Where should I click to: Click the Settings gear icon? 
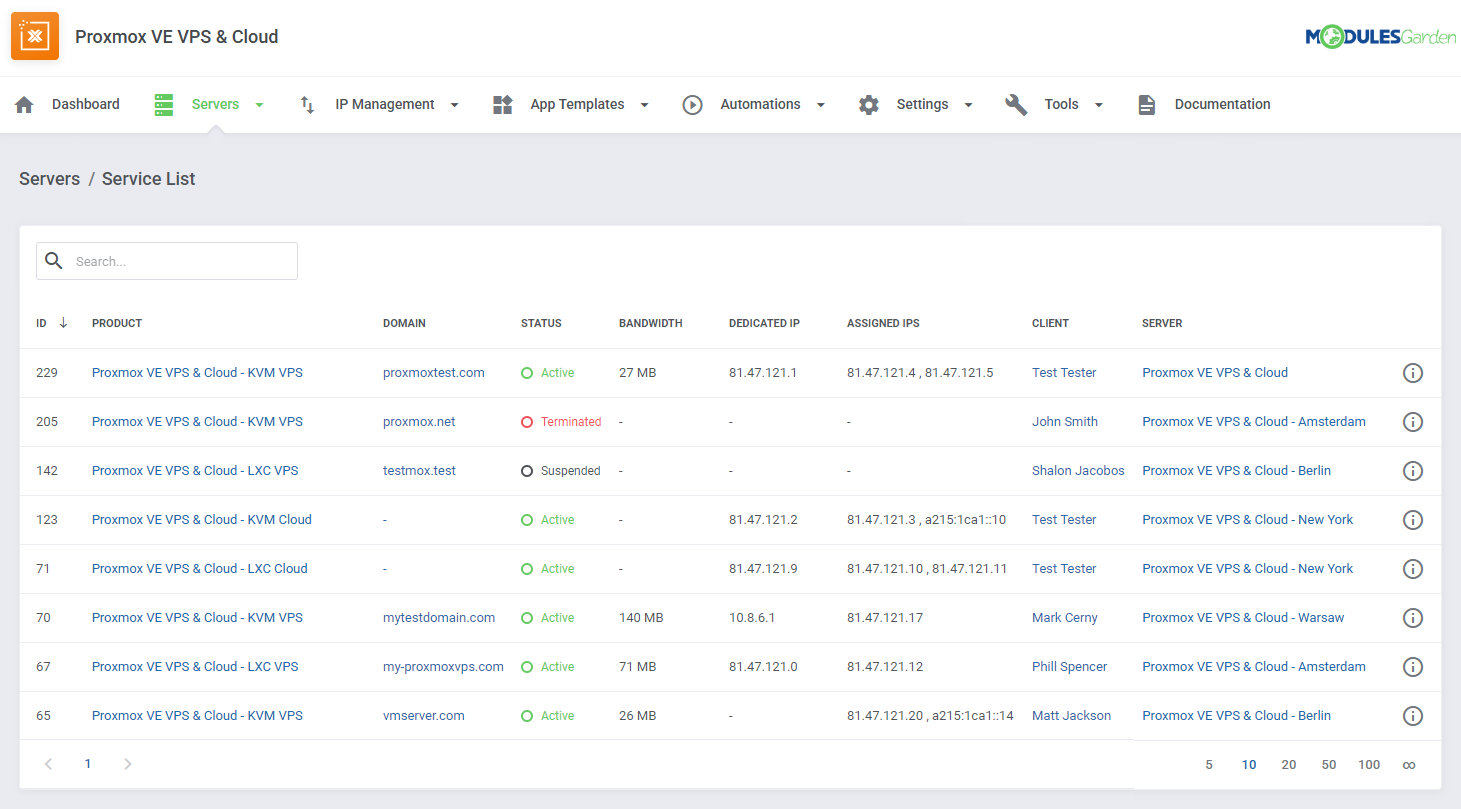point(869,104)
